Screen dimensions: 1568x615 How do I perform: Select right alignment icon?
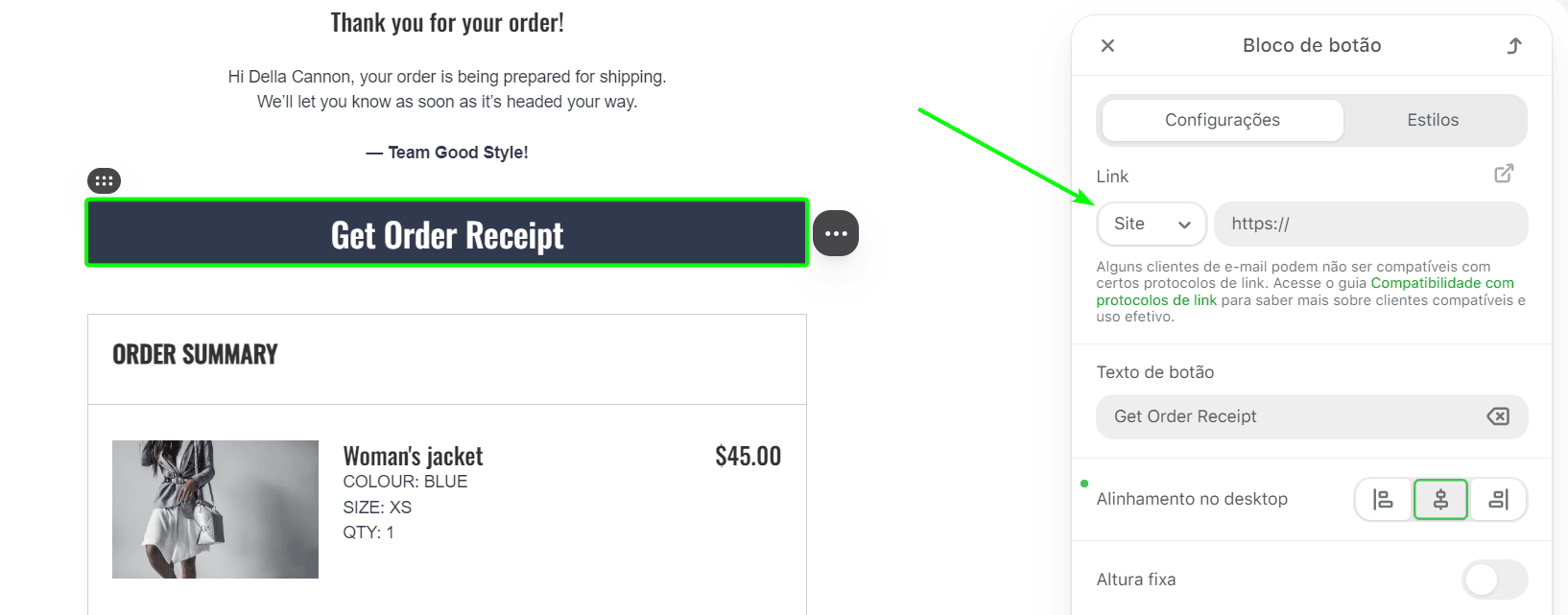pos(1498,499)
